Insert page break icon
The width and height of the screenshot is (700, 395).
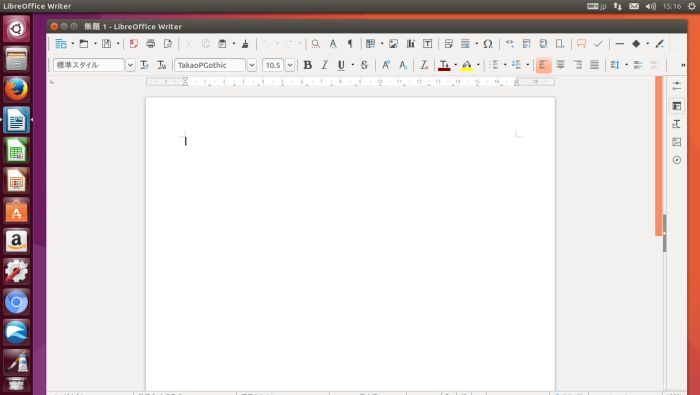point(449,44)
